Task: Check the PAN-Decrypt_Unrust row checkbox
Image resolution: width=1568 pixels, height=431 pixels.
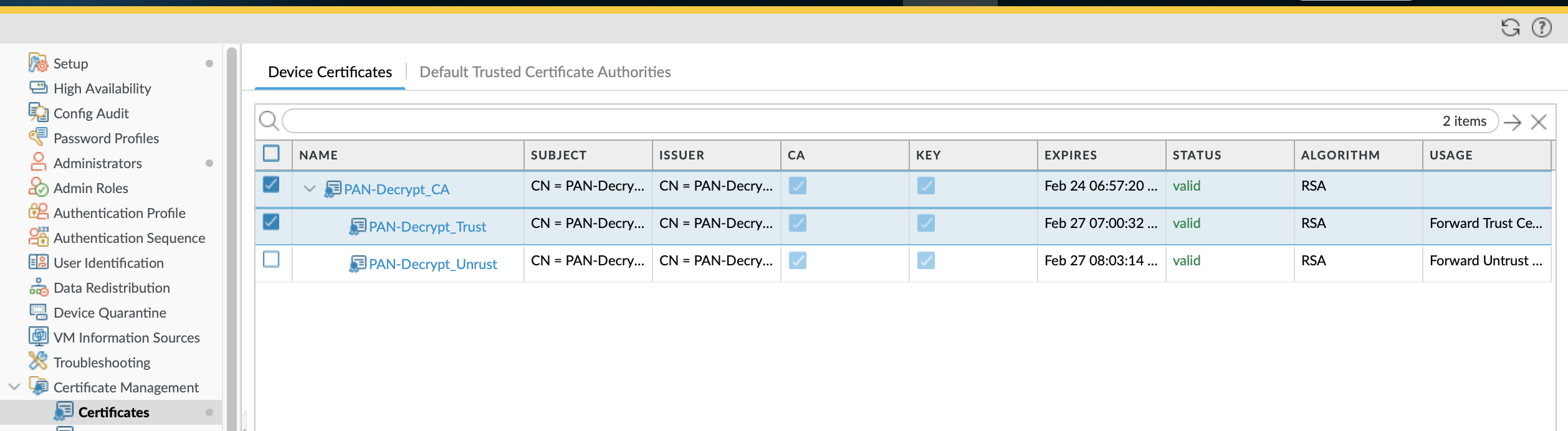Action: [271, 259]
